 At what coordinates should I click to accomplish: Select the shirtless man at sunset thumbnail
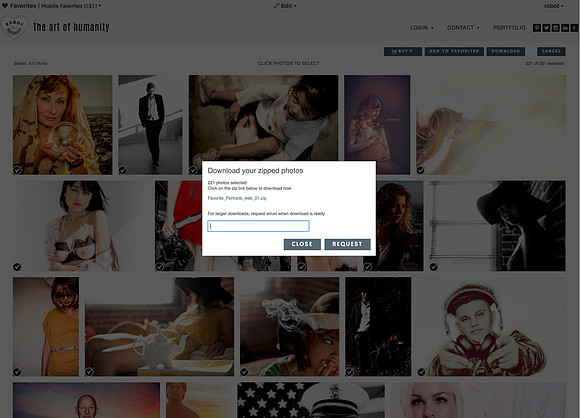tap(199, 400)
